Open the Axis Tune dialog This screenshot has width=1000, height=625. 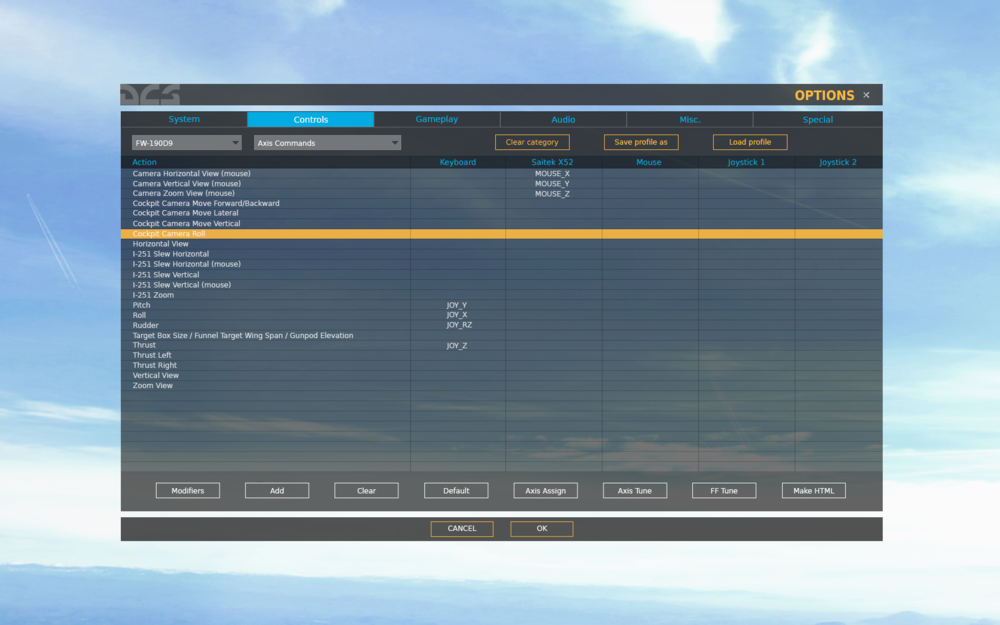(634, 490)
